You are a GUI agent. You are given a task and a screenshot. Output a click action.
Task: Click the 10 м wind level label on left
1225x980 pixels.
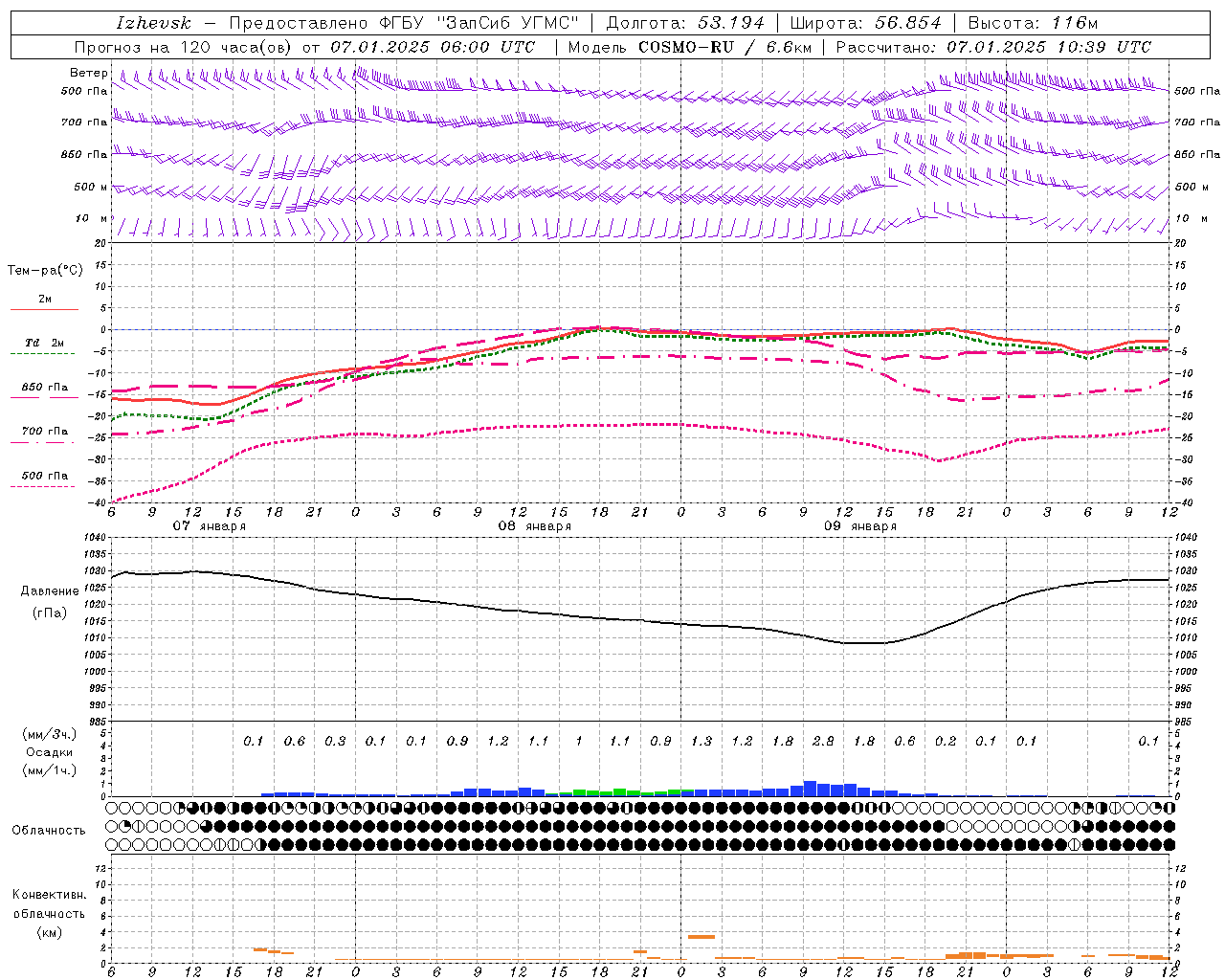point(92,218)
